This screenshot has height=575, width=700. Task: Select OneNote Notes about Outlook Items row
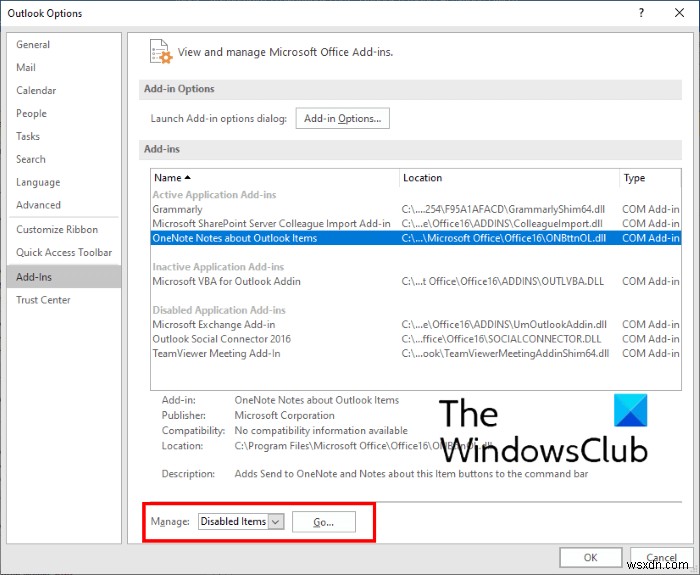click(416, 238)
